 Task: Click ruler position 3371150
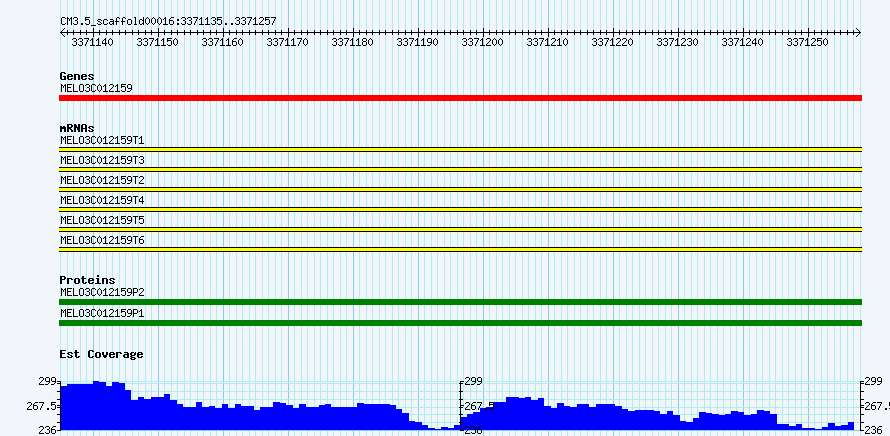(158, 42)
